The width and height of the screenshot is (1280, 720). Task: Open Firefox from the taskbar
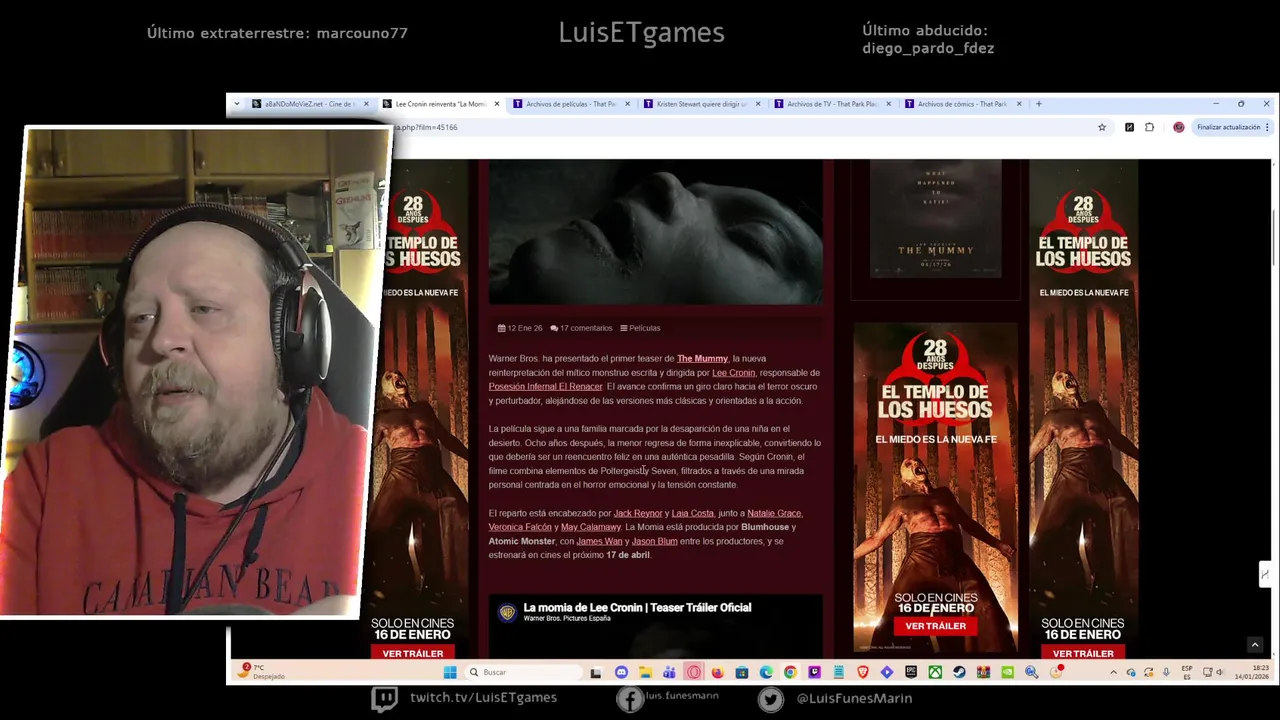[718, 672]
